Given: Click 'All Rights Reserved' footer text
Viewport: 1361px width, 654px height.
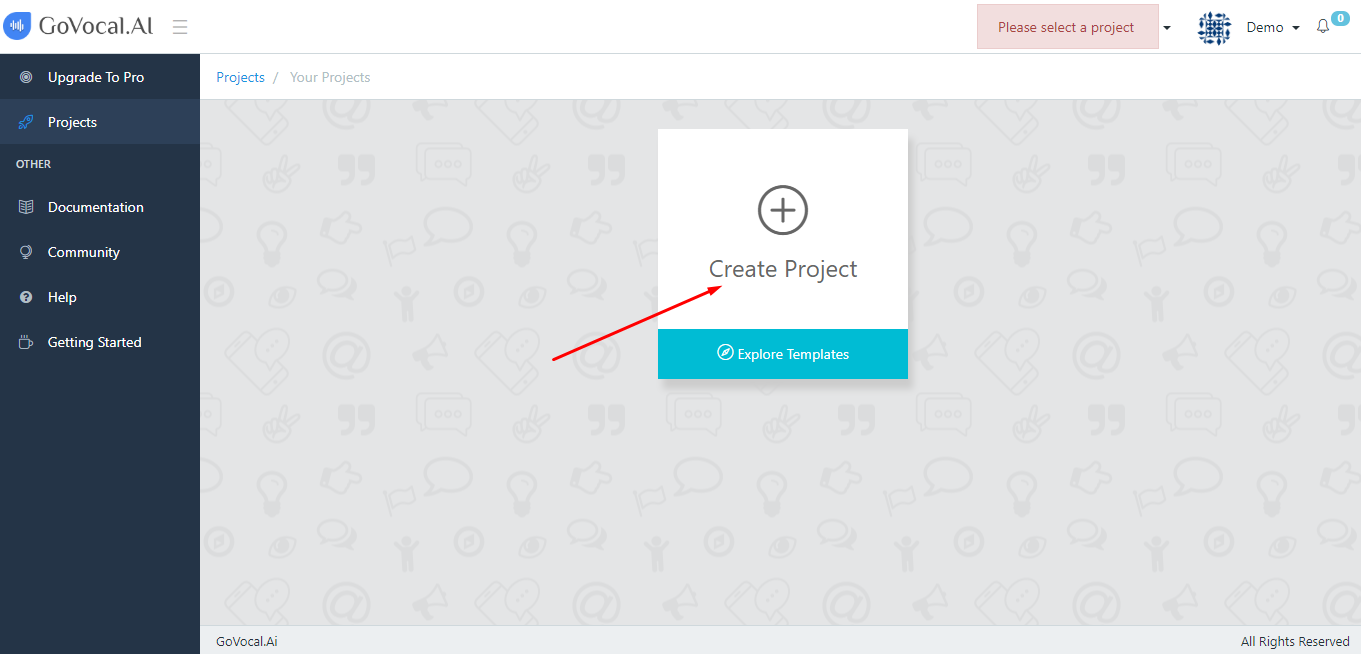Looking at the screenshot, I should (1295, 641).
